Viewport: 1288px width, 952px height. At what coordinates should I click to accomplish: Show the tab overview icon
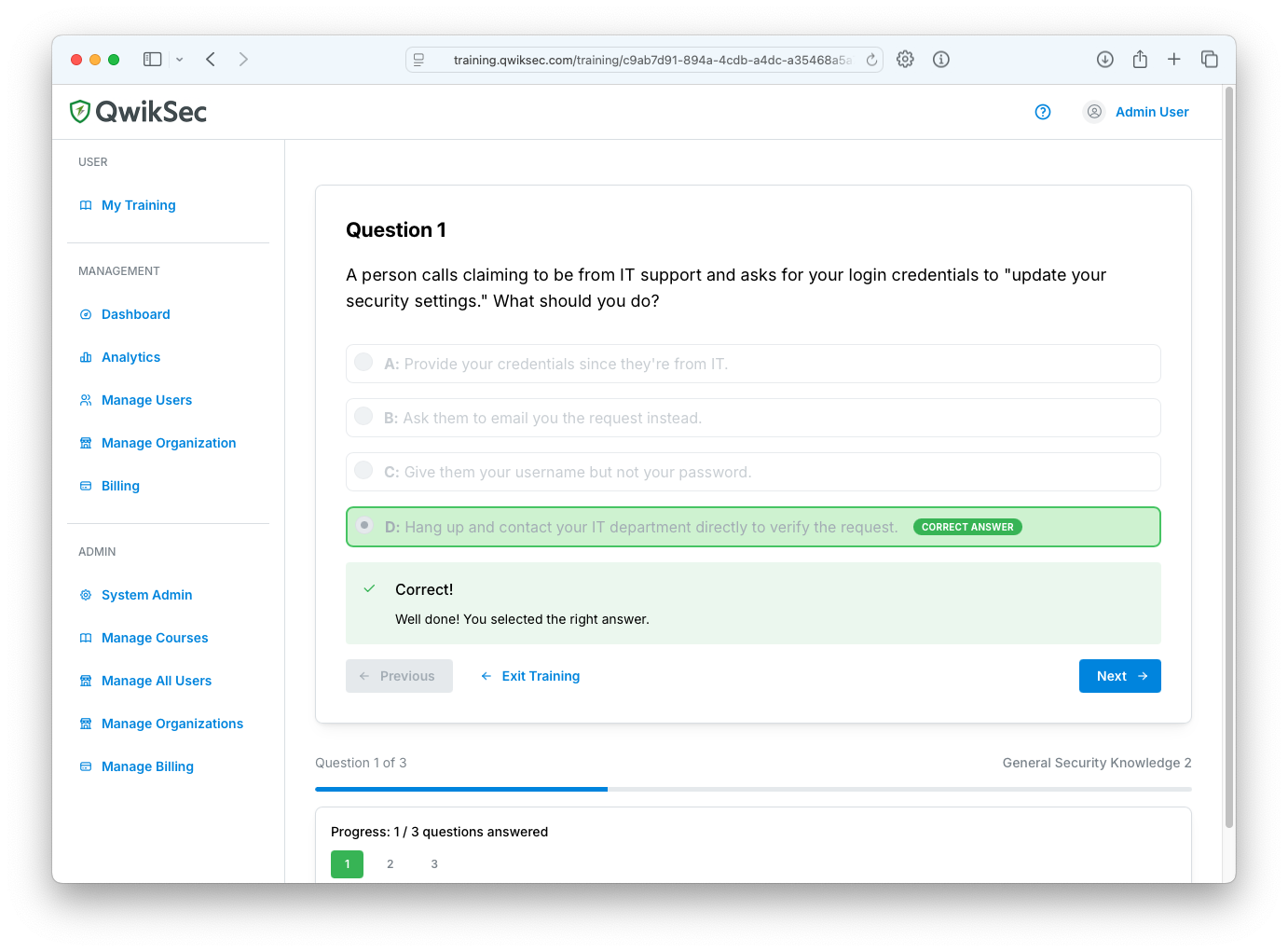coord(1210,60)
